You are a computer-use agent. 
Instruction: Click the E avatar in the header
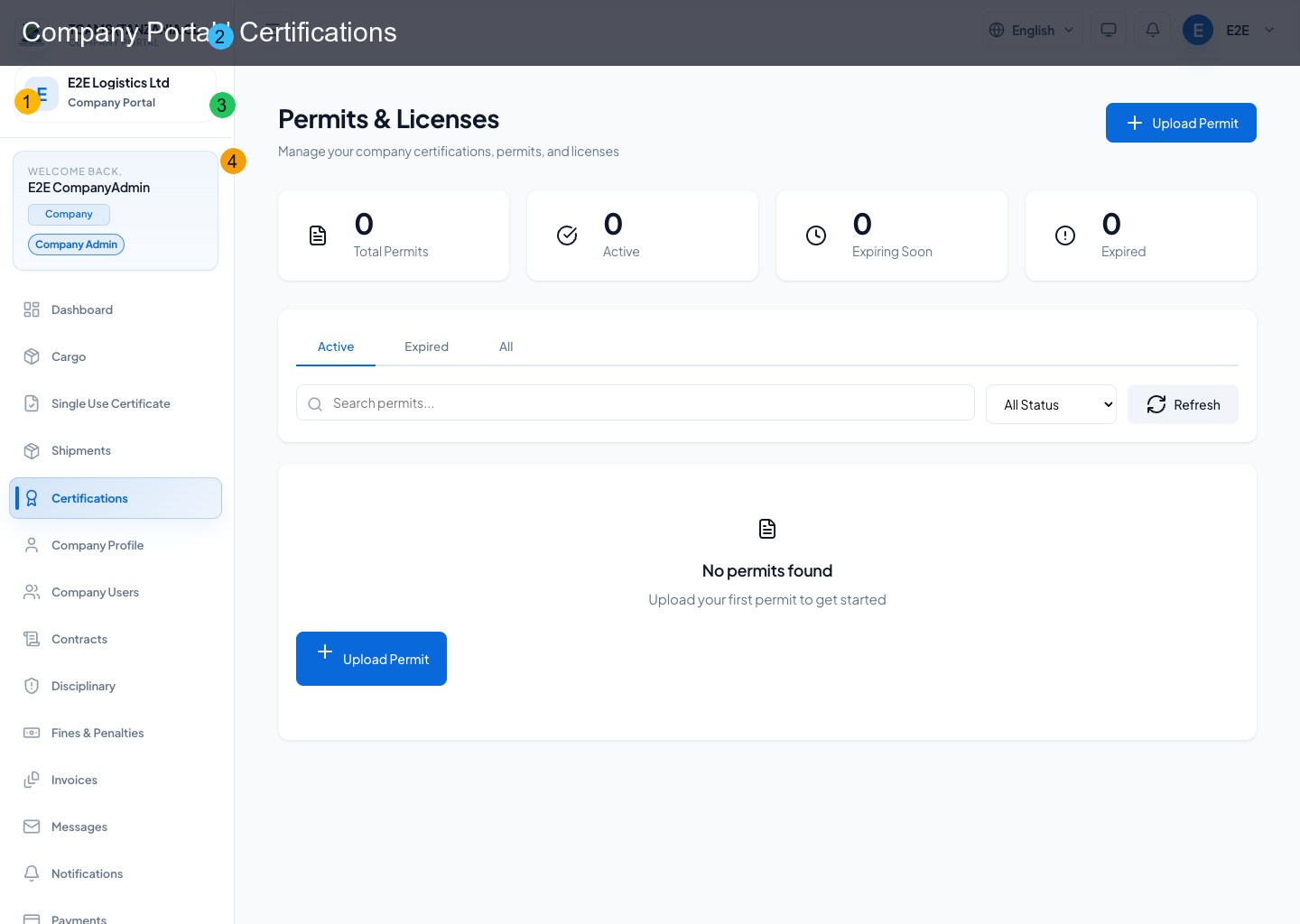tap(1198, 30)
